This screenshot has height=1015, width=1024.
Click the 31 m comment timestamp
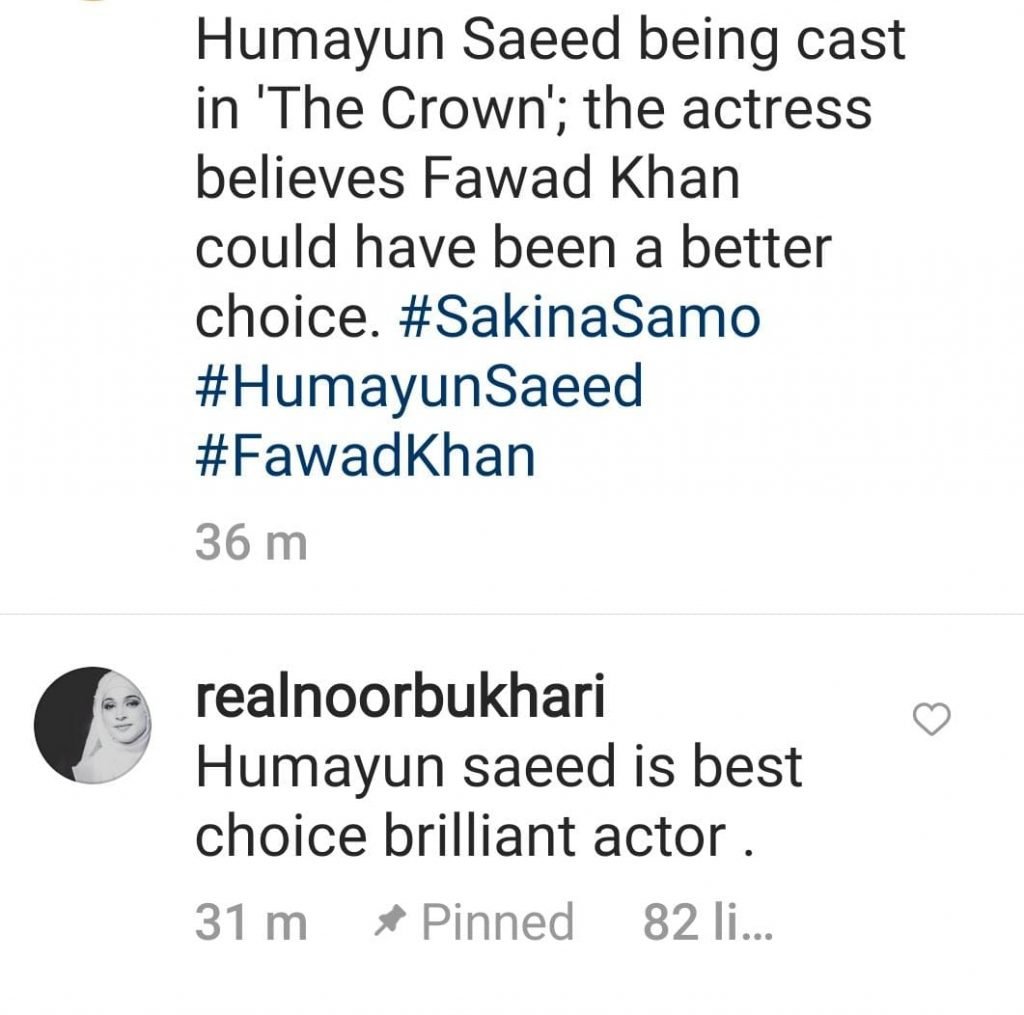click(250, 922)
